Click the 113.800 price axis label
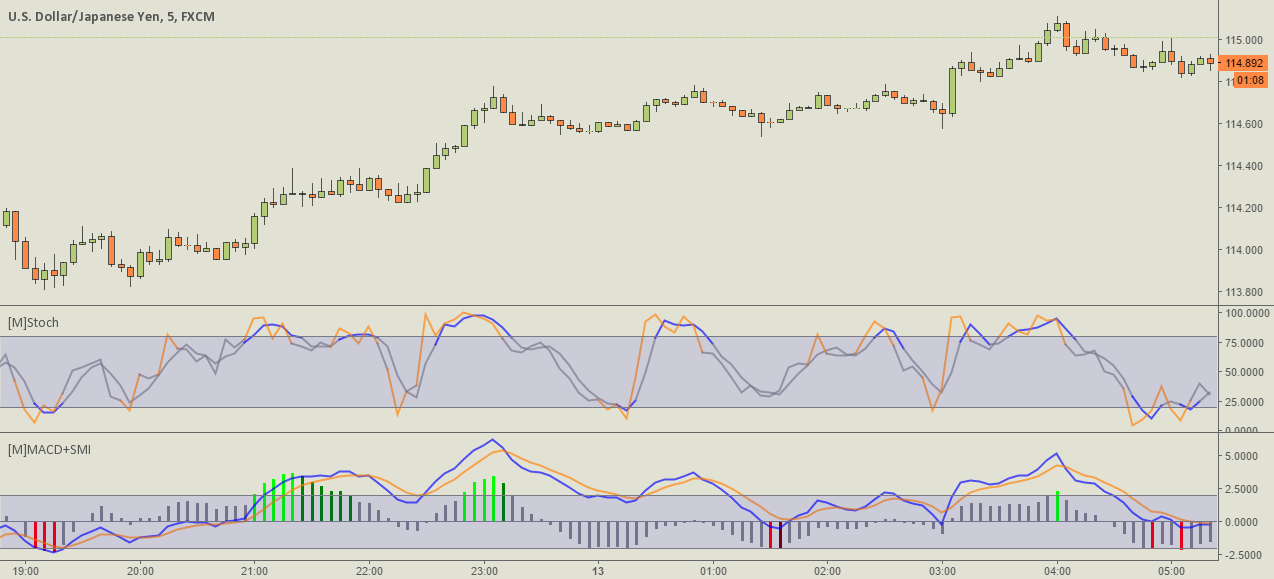The image size is (1274, 579). 1244,293
